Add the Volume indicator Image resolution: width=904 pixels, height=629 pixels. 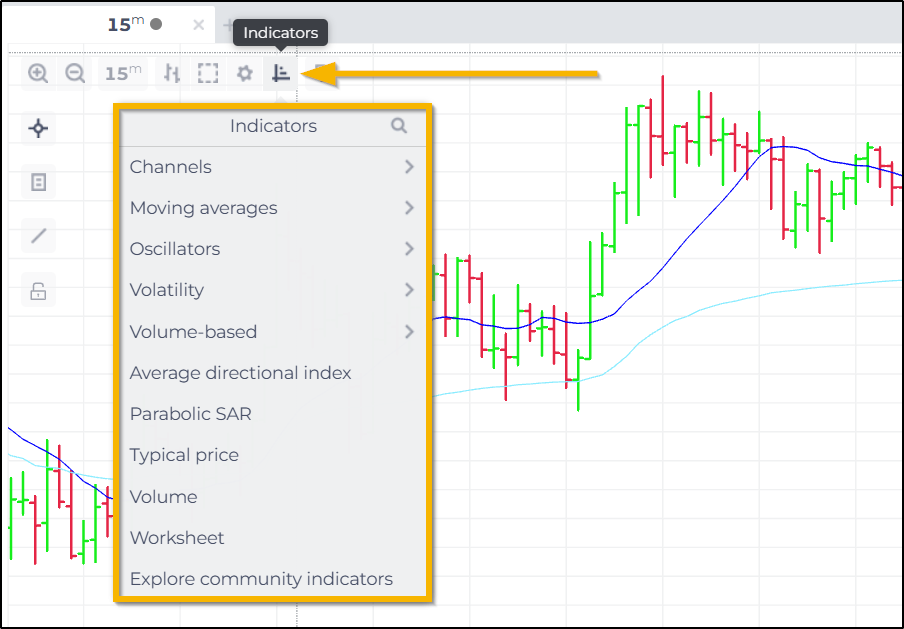click(x=273, y=496)
